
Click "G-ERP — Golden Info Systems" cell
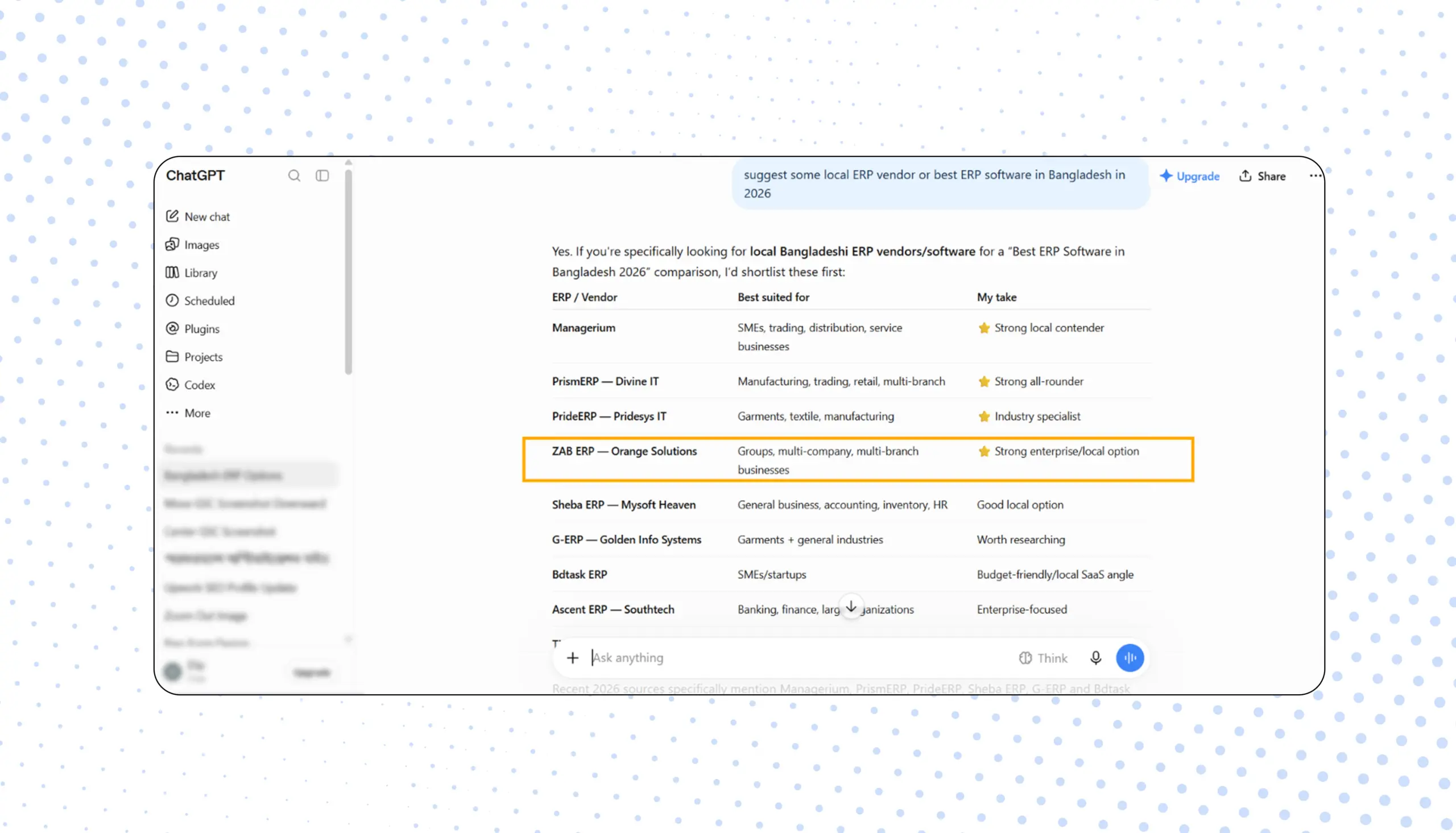627,540
